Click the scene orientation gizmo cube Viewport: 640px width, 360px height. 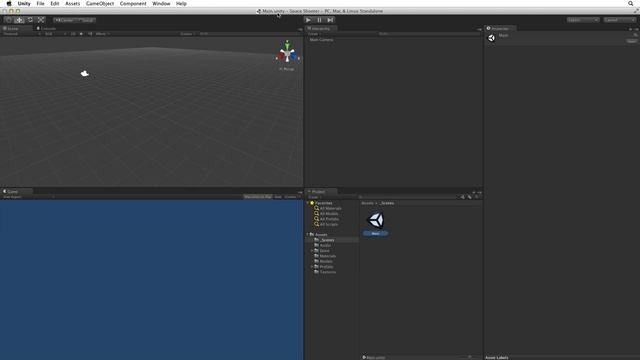(288, 53)
